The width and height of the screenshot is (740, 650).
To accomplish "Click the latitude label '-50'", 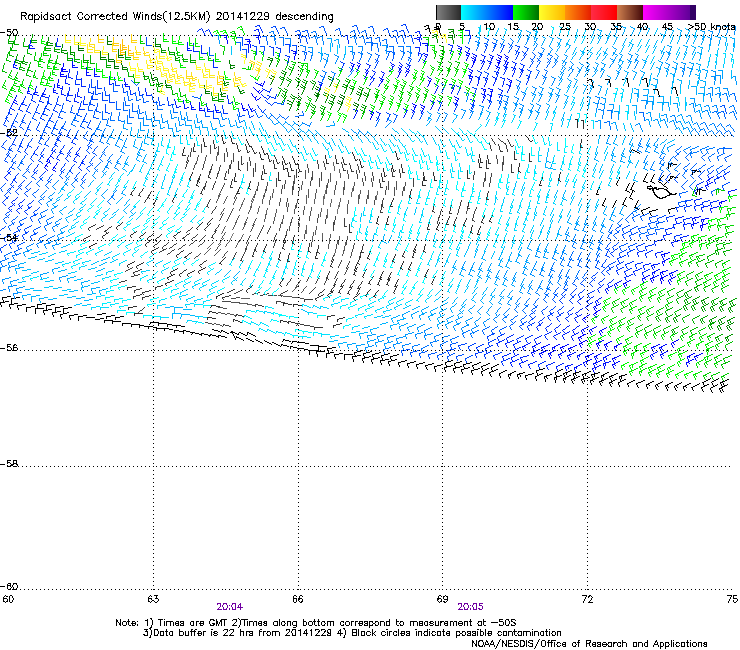I will pos(9,33).
